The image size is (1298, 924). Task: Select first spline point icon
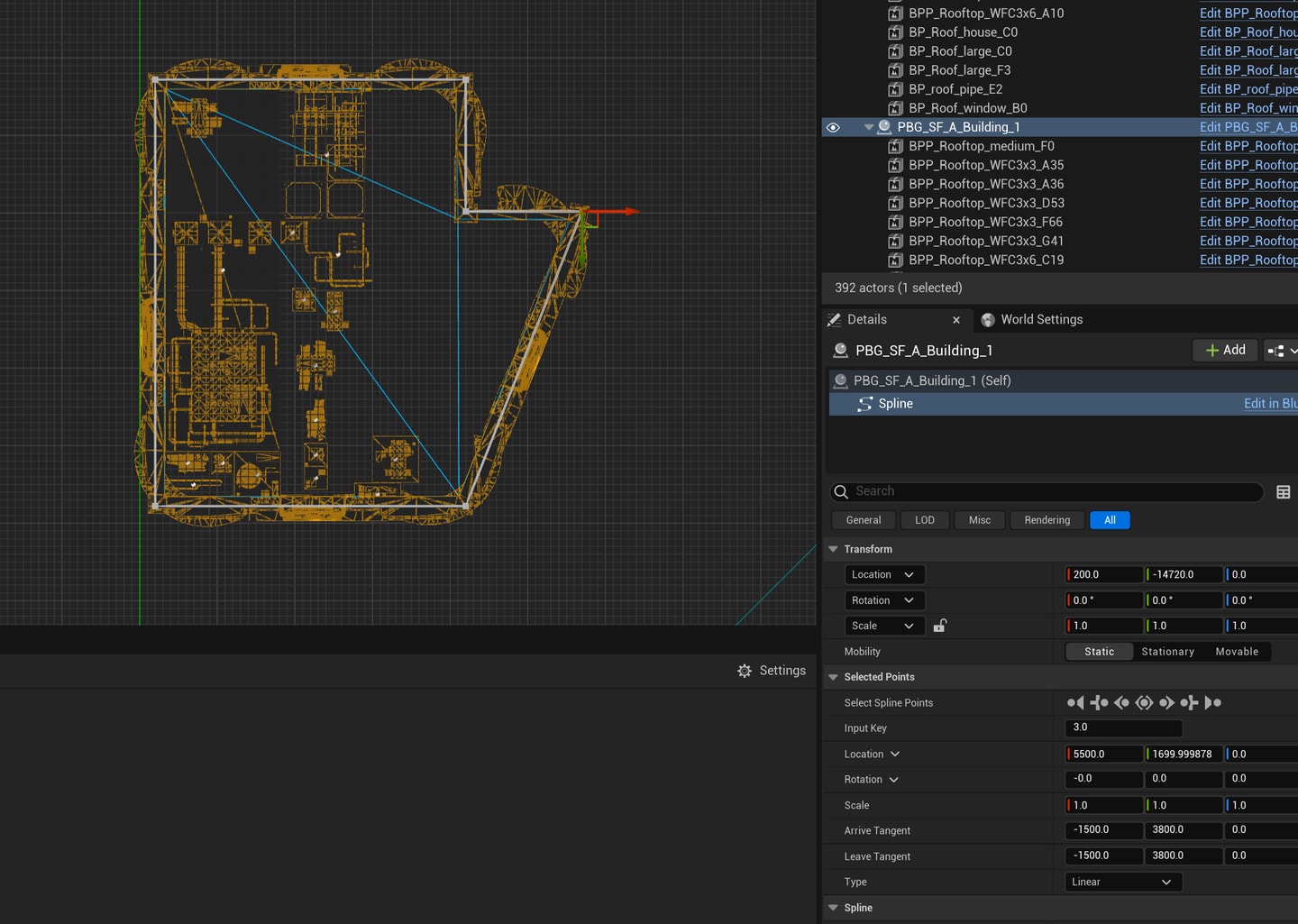point(1075,702)
